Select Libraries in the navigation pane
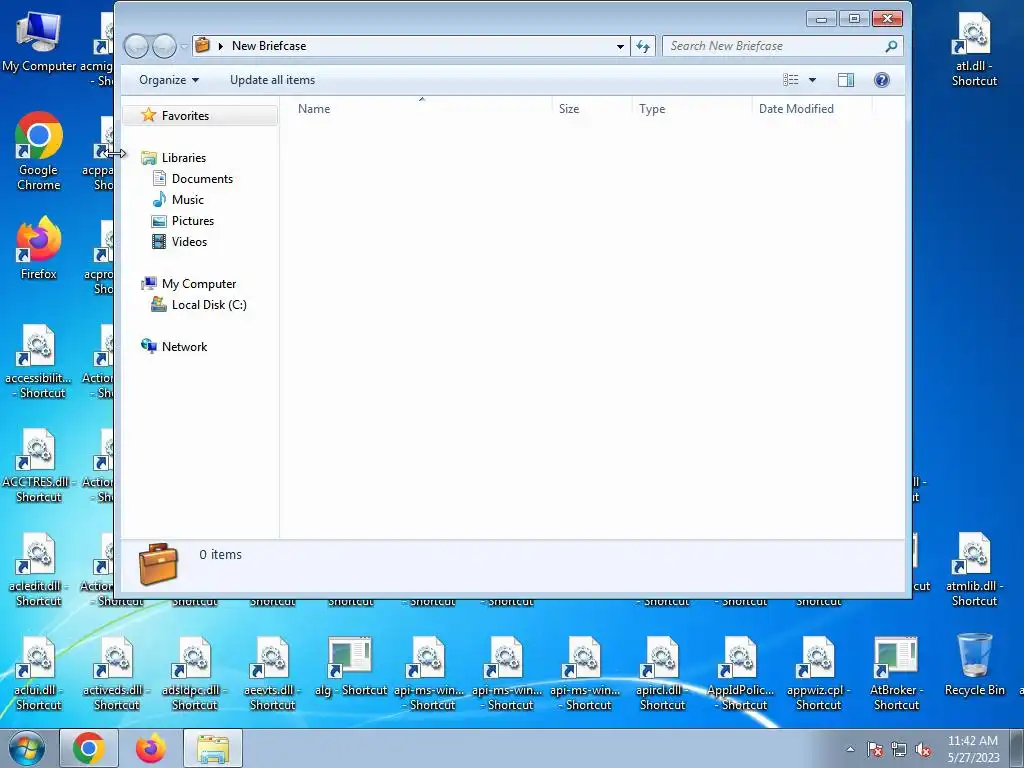Viewport: 1024px width, 768px height. tap(184, 157)
